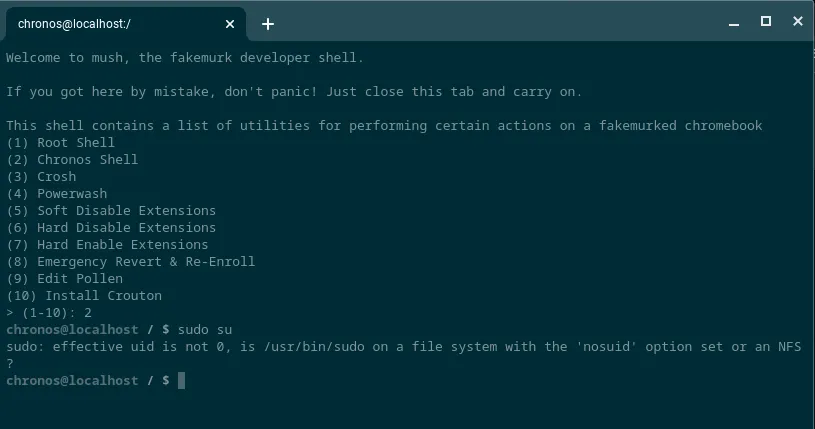Click the Install Crouton line
This screenshot has height=429, width=815.
point(84,295)
